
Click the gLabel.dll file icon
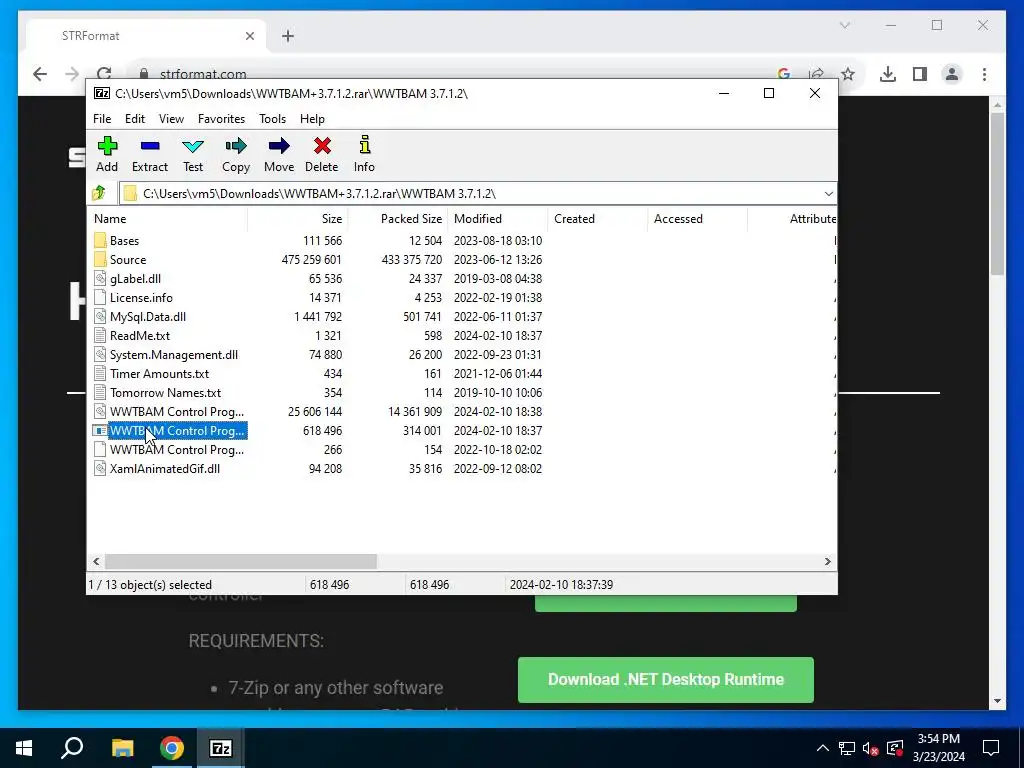[x=100, y=278]
